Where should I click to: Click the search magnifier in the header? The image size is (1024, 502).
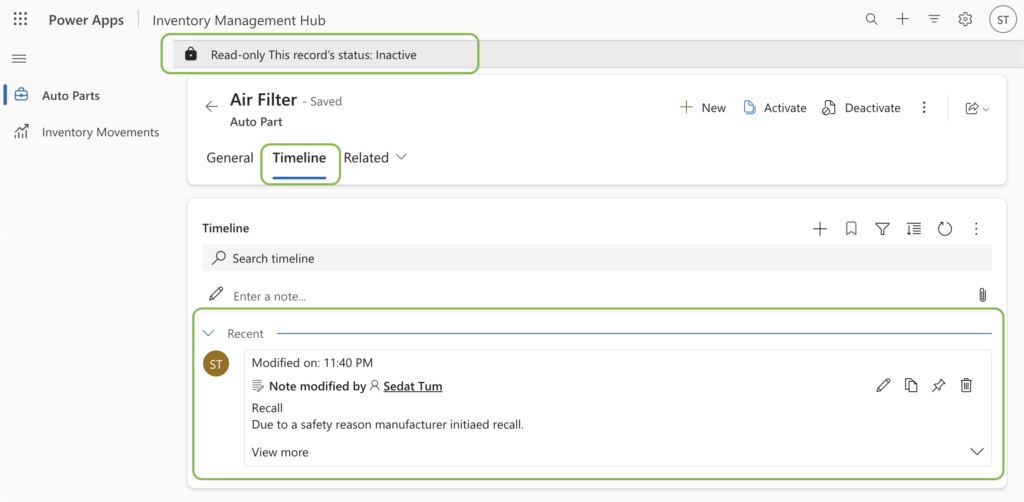tap(871, 19)
